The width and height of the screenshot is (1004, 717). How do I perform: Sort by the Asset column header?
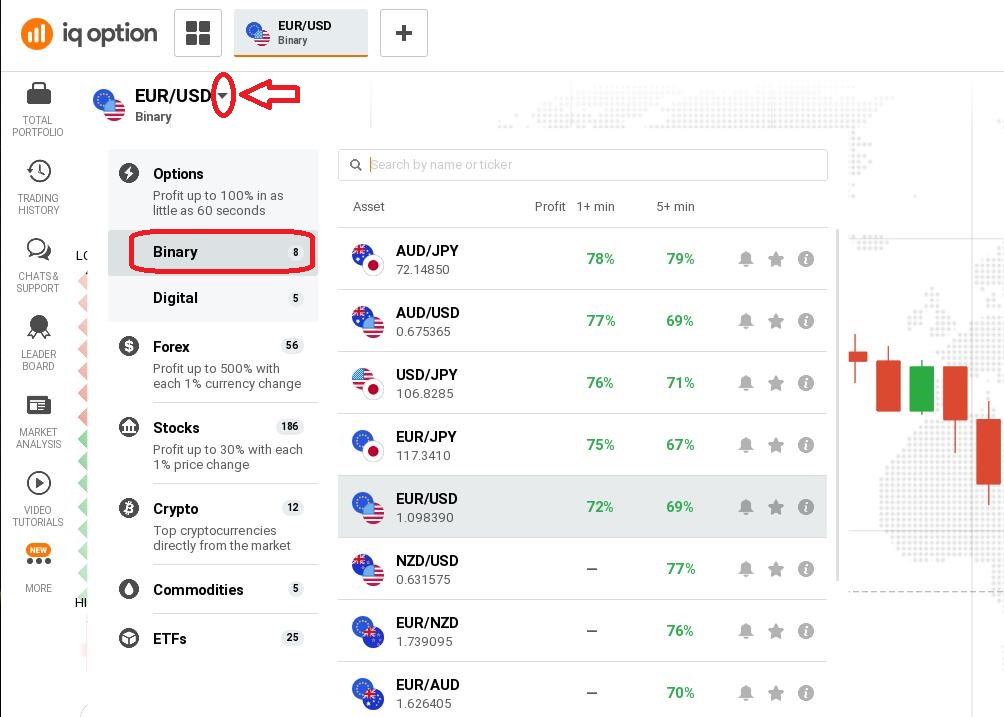pos(369,207)
